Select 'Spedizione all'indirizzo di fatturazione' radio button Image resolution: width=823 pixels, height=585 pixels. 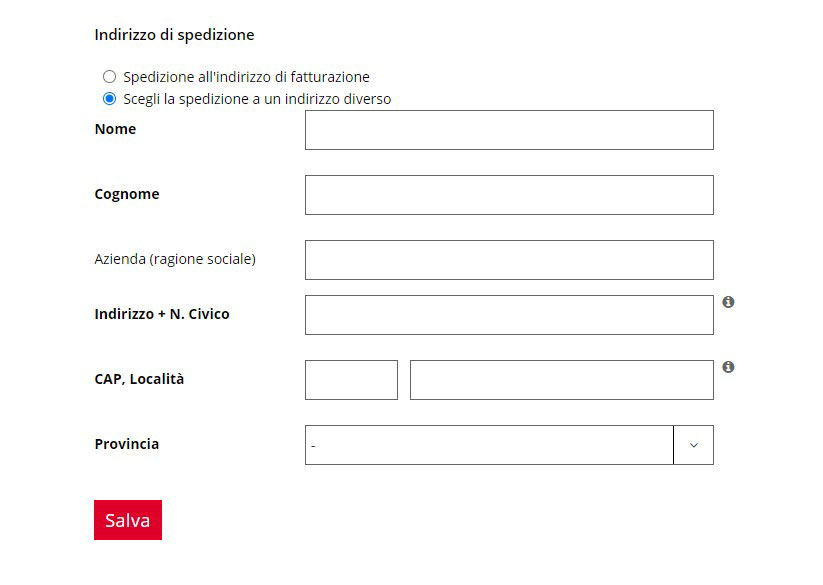click(x=109, y=77)
